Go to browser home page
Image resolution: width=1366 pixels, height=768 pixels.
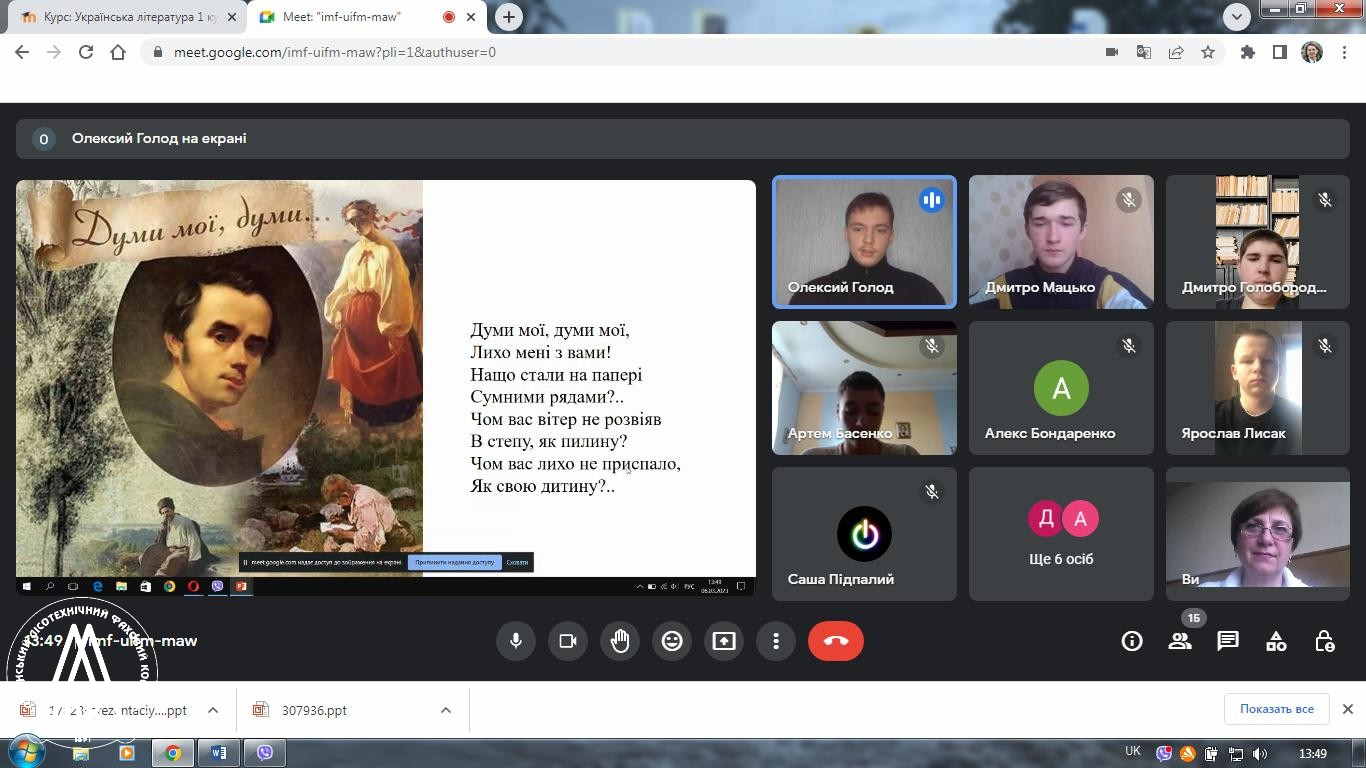tap(118, 52)
